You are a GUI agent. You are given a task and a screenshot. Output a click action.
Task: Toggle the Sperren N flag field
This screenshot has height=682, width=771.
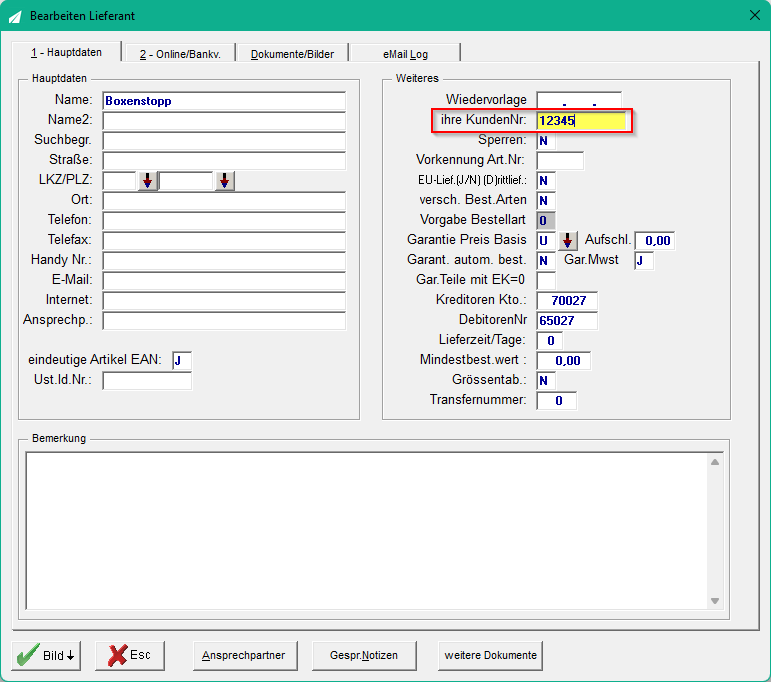click(546, 141)
